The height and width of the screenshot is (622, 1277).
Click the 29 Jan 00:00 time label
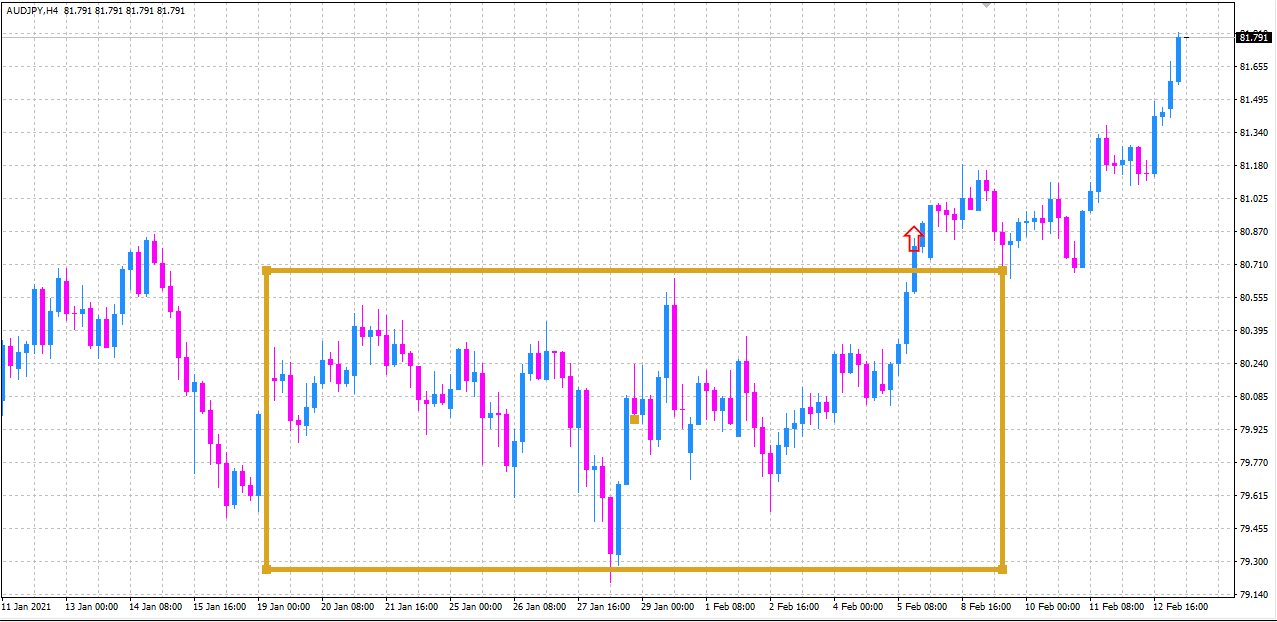(x=667, y=606)
